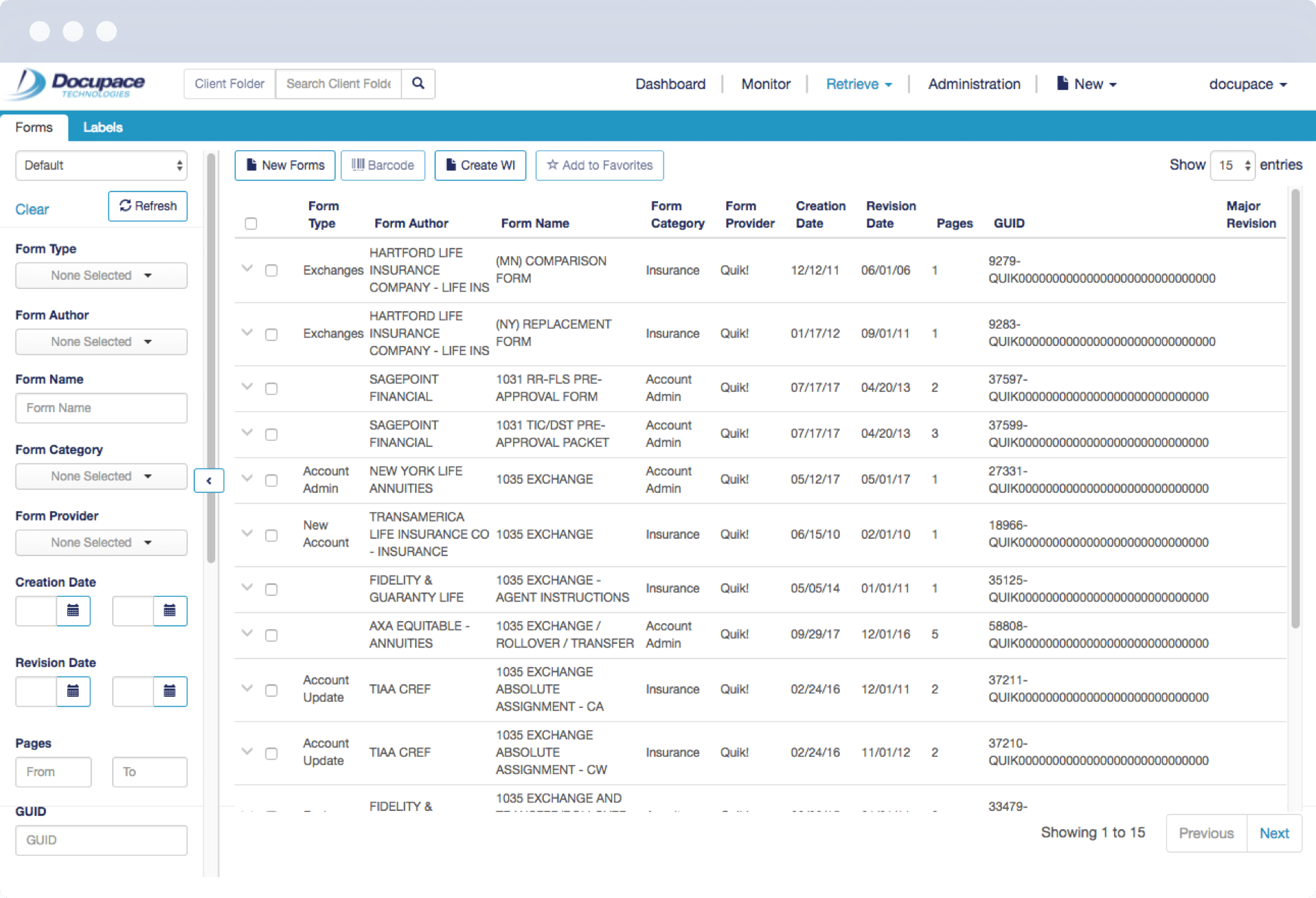Check the TRANSAMERICA LIFE INSURANCE row checkbox
Viewport: 1316px width, 898px height.
tap(272, 535)
